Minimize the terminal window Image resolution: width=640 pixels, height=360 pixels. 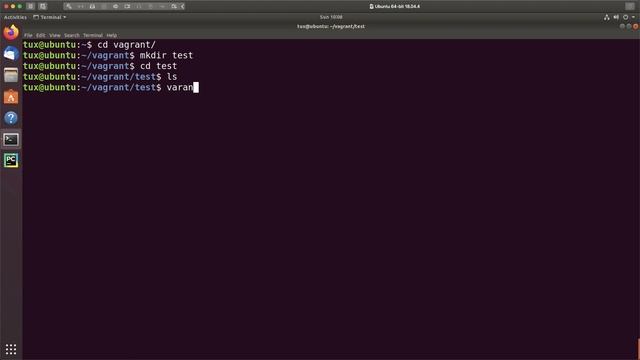622,27
